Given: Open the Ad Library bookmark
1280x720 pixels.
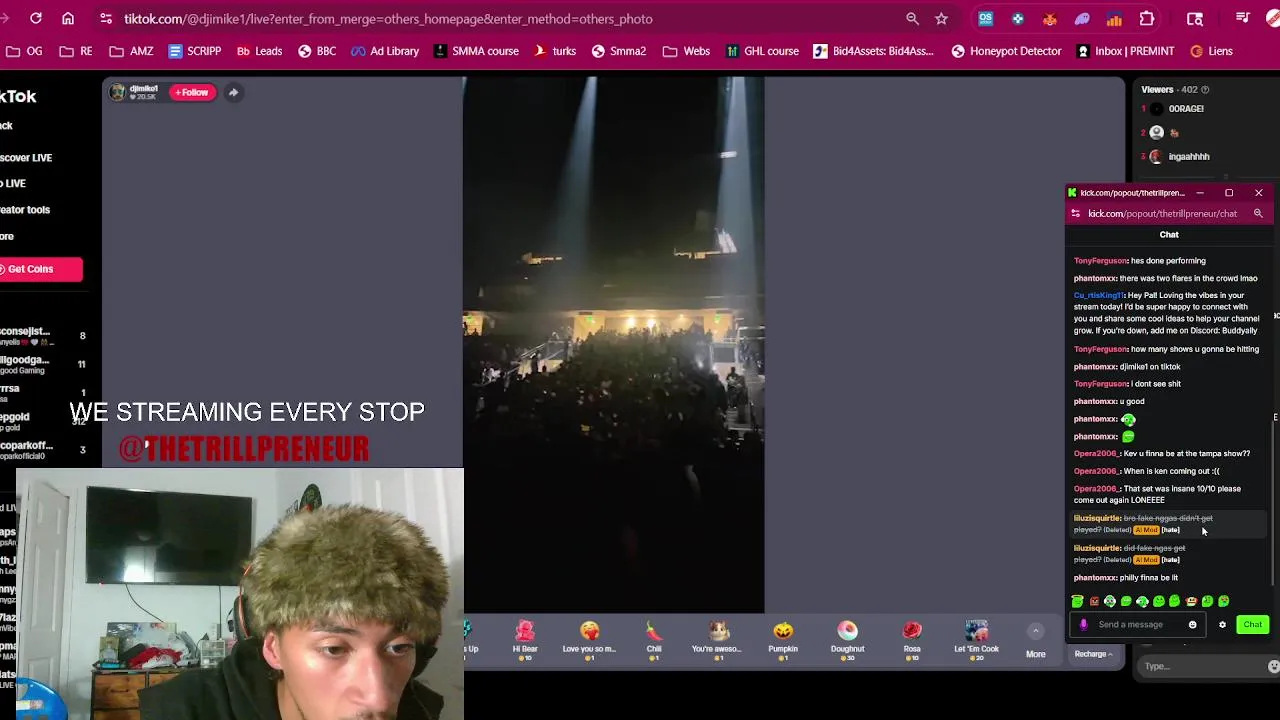Looking at the screenshot, I should tap(385, 51).
